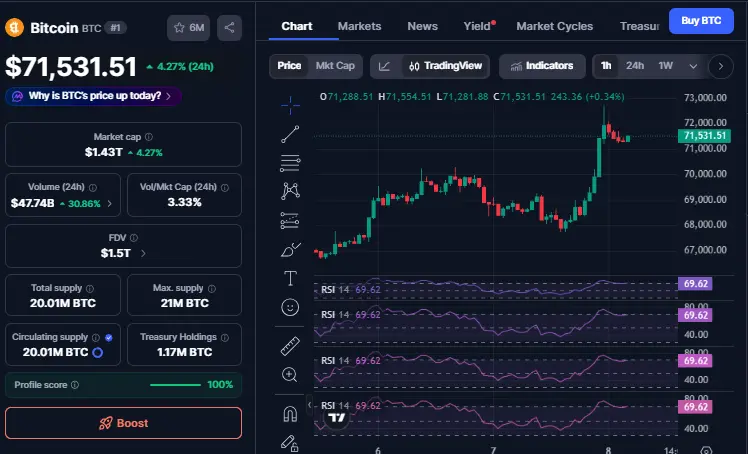Open the Yield tab
Screen dimensions: 748x454
479,26
